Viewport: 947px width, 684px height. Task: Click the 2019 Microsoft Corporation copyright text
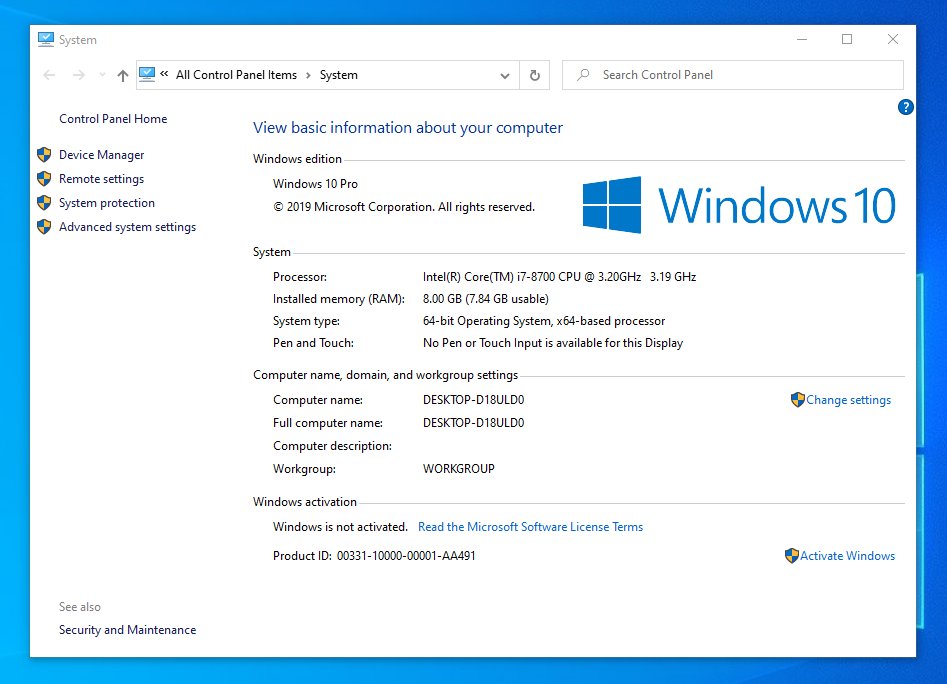pos(404,207)
